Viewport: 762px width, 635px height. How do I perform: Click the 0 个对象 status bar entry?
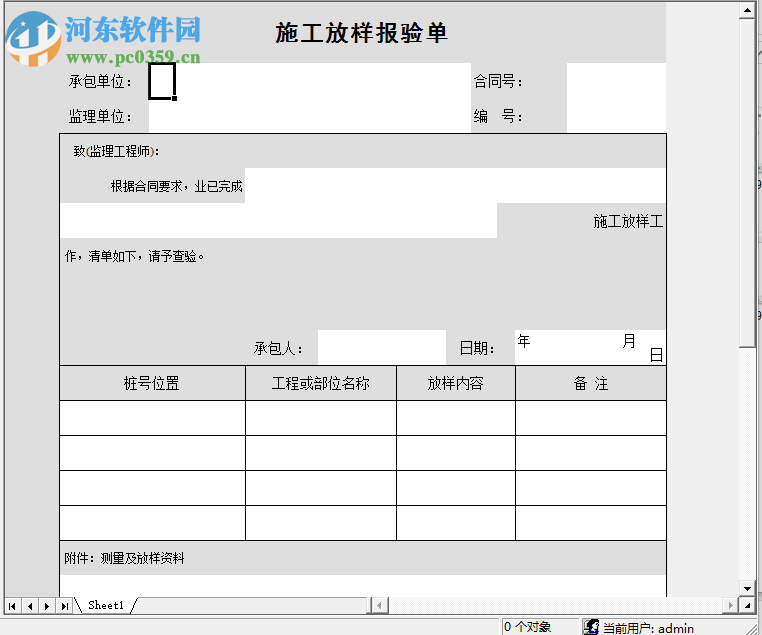coord(527,627)
